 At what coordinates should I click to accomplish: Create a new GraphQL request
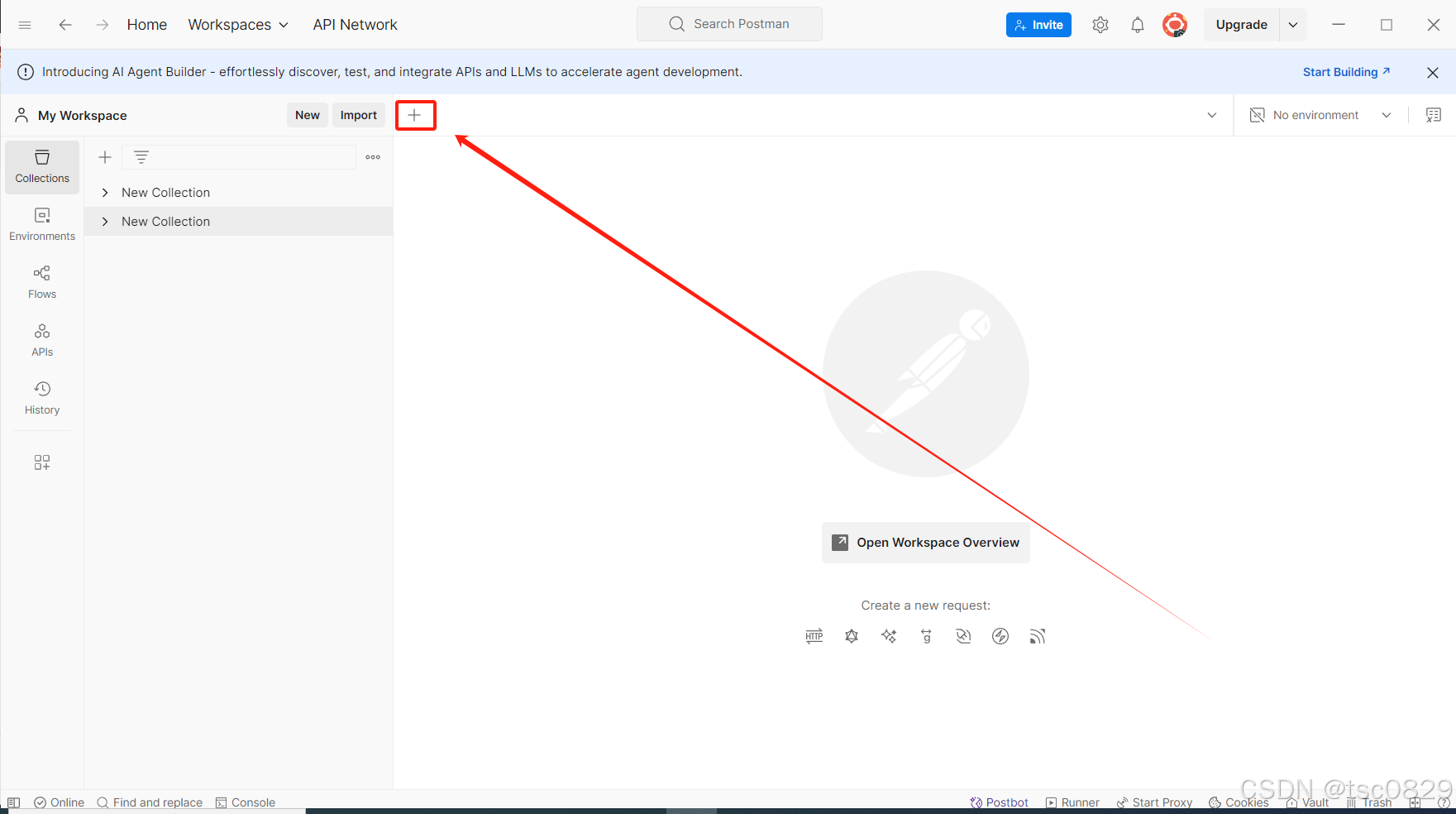pyautogui.click(x=852, y=636)
